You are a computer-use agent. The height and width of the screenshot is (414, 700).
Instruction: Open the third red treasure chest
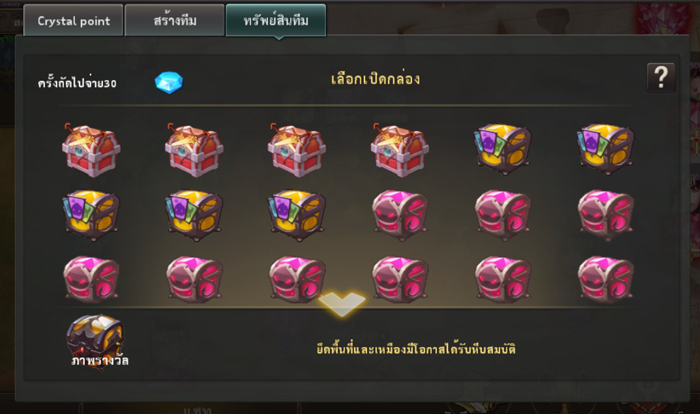point(297,150)
